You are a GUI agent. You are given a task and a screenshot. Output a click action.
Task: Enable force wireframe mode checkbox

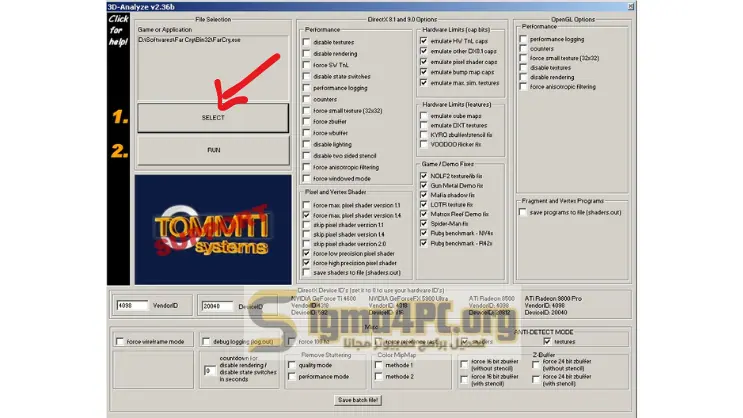[x=120, y=342]
